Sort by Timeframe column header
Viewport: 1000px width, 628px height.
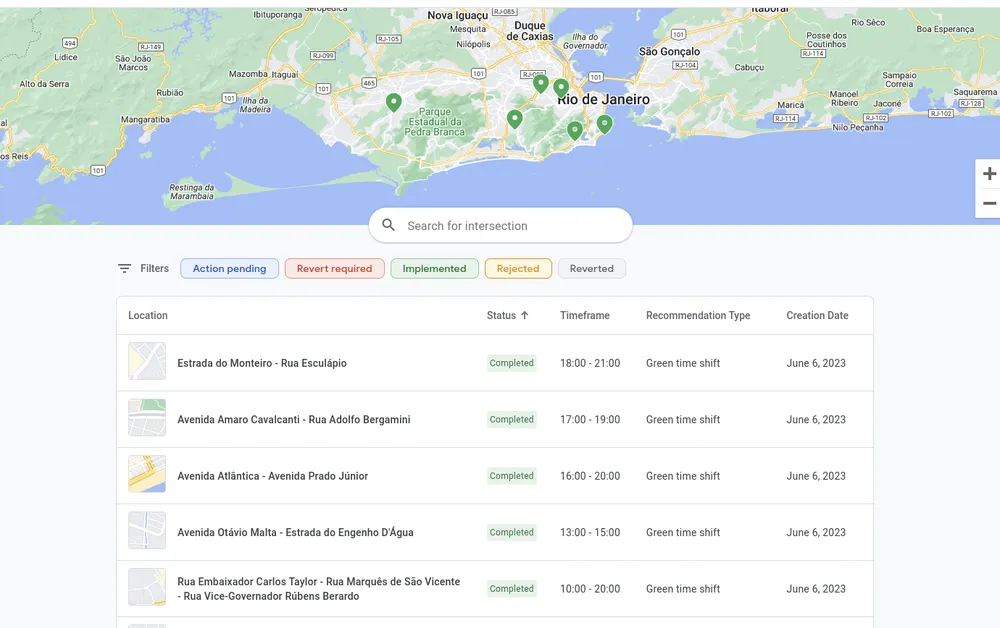pyautogui.click(x=584, y=316)
